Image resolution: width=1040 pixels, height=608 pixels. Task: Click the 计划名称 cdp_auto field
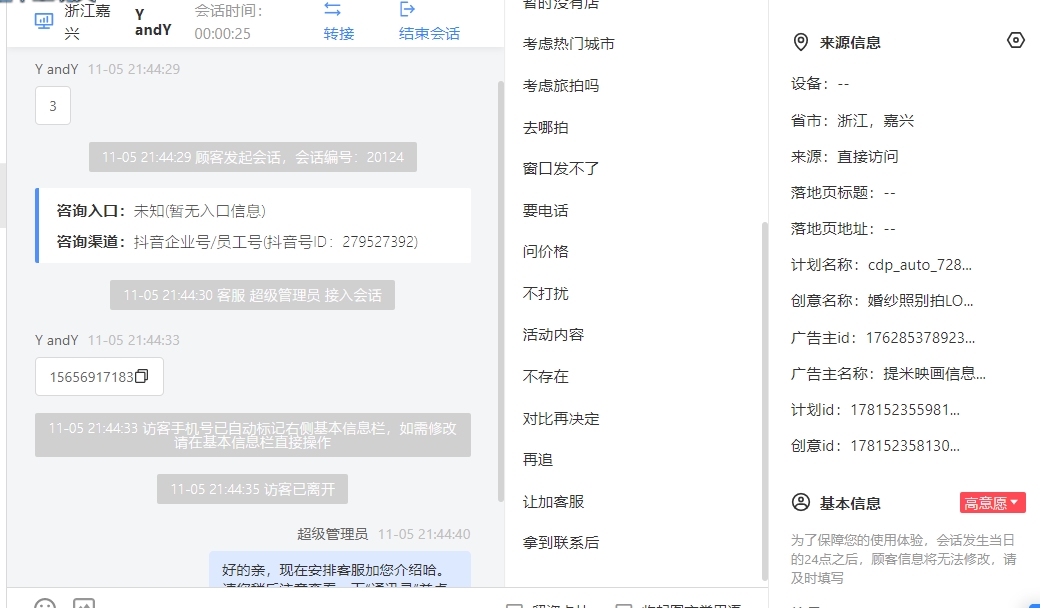click(x=881, y=265)
